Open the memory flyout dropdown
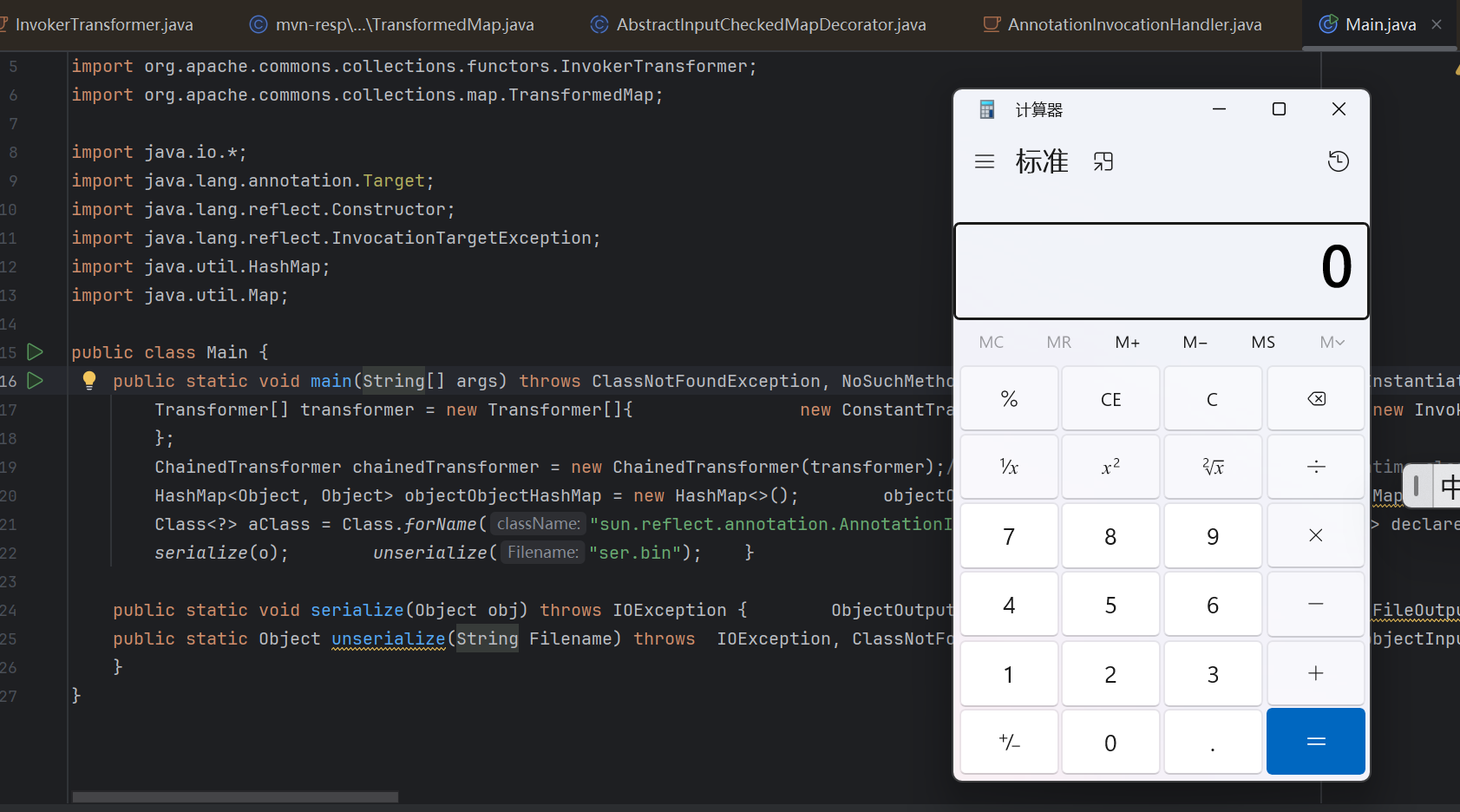The width and height of the screenshot is (1460, 812). click(x=1332, y=342)
